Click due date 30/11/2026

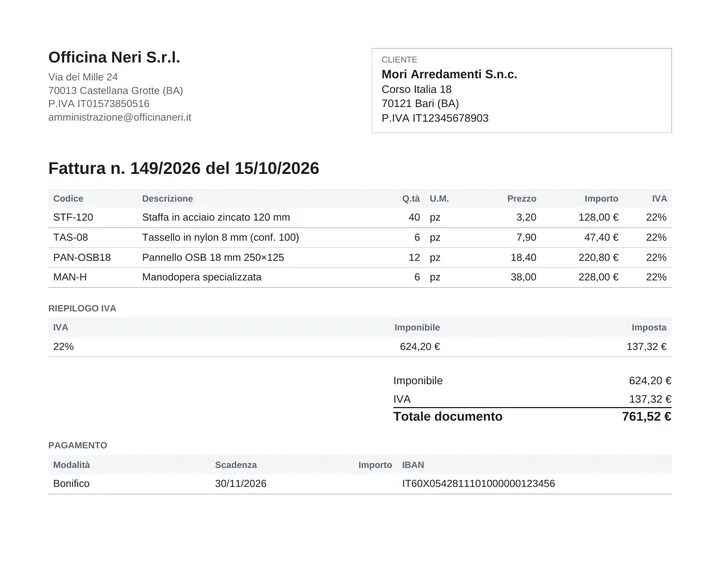coord(241,484)
